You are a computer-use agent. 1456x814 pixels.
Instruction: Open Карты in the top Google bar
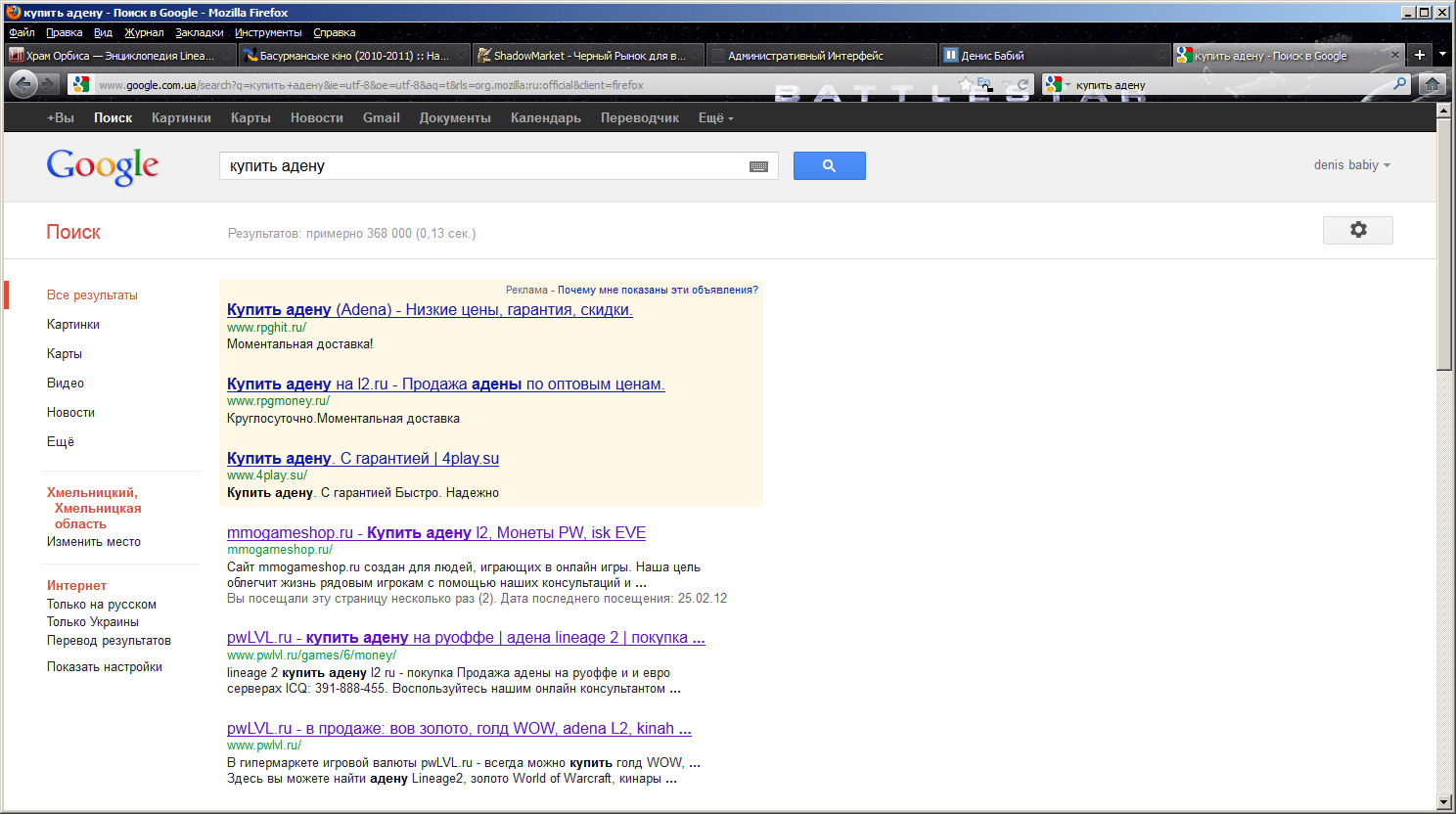click(x=250, y=117)
